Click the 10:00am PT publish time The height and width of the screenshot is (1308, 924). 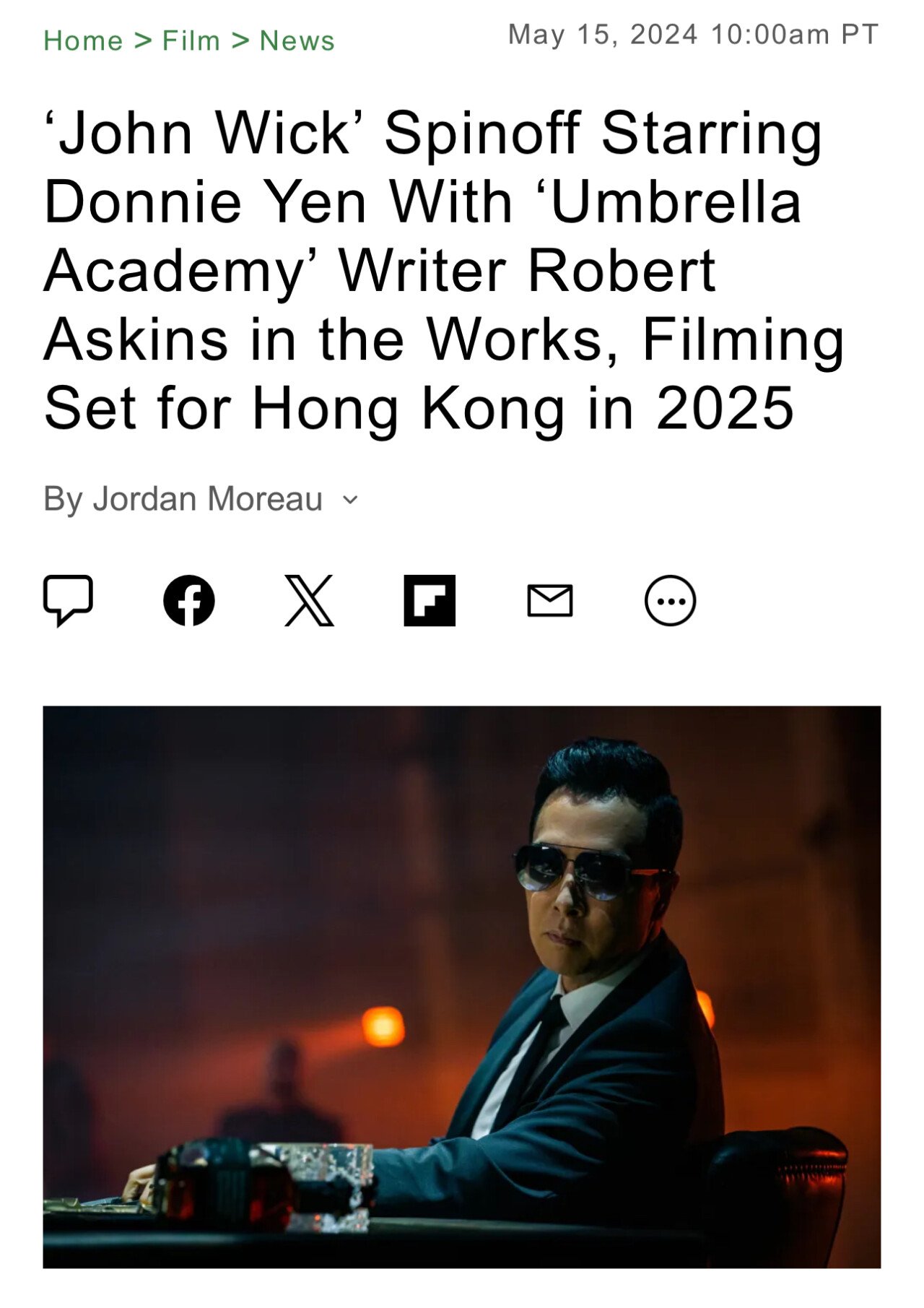tap(795, 34)
